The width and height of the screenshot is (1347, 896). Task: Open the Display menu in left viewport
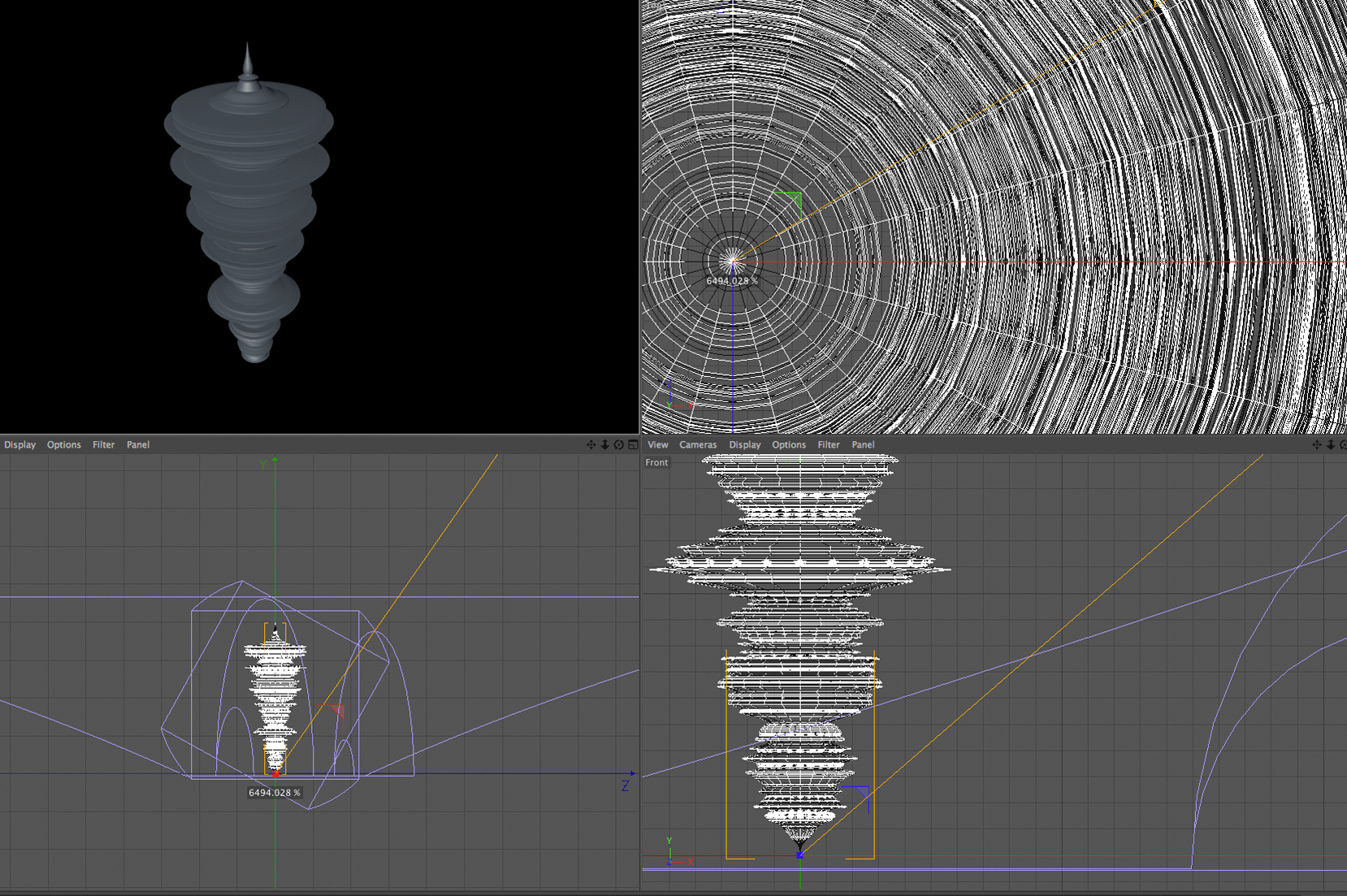[19, 444]
